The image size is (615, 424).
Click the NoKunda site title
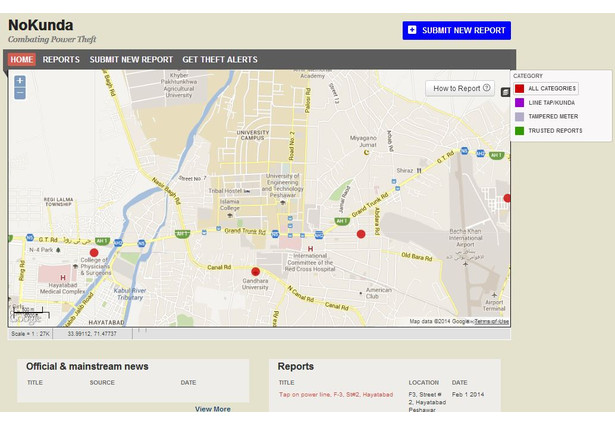coord(41,25)
